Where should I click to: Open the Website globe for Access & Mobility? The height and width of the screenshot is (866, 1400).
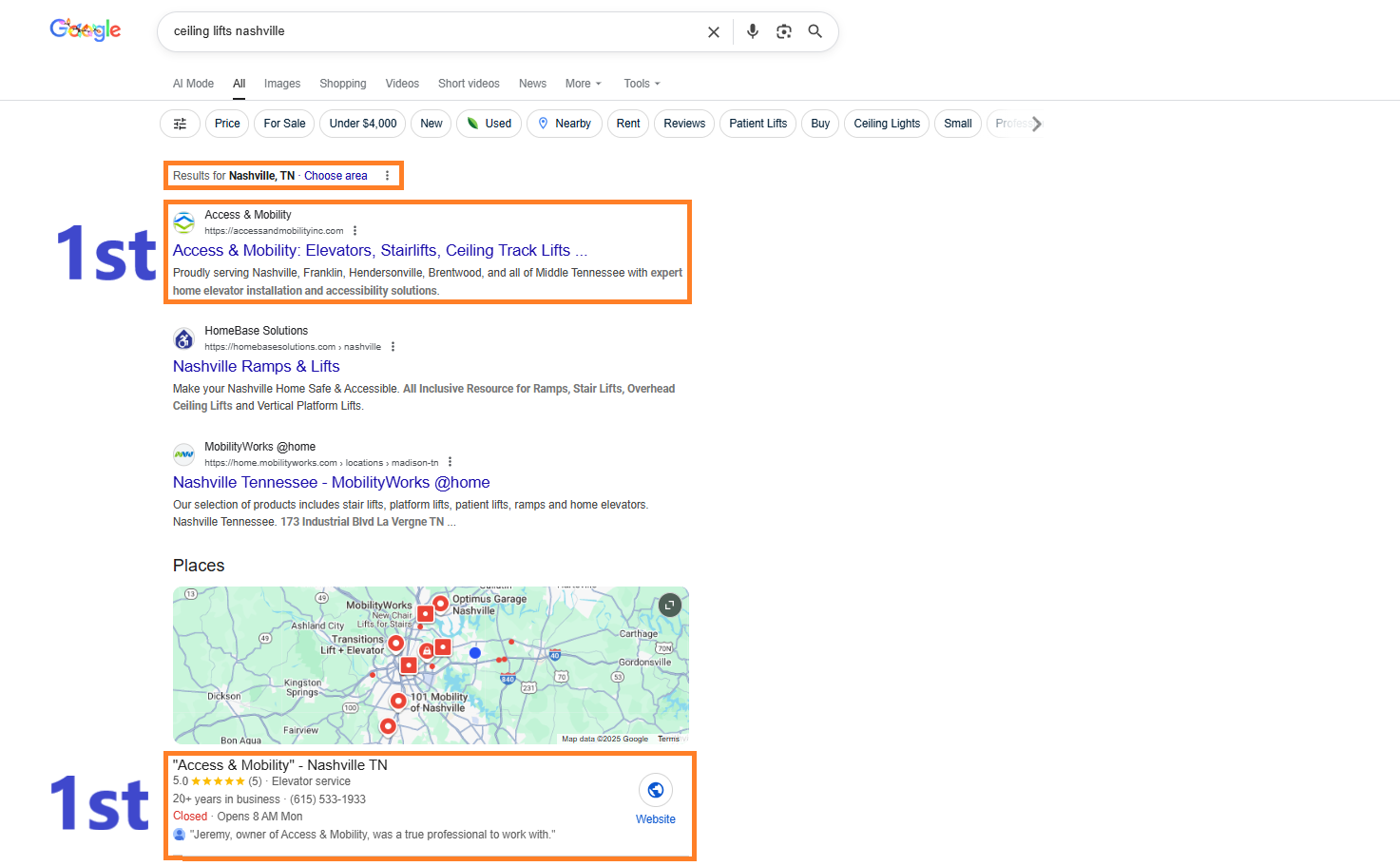click(656, 790)
